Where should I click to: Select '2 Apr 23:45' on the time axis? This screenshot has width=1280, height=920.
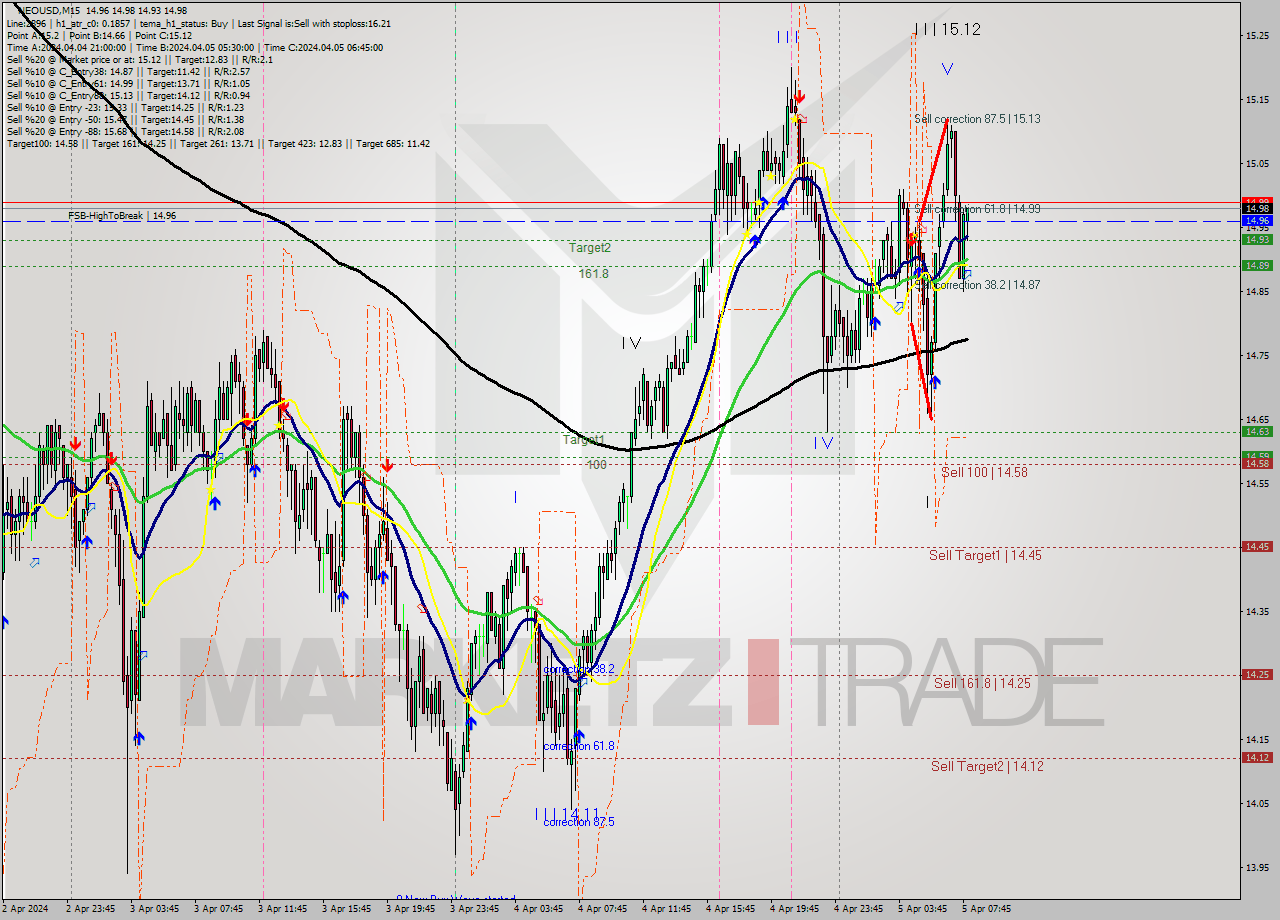(91, 909)
